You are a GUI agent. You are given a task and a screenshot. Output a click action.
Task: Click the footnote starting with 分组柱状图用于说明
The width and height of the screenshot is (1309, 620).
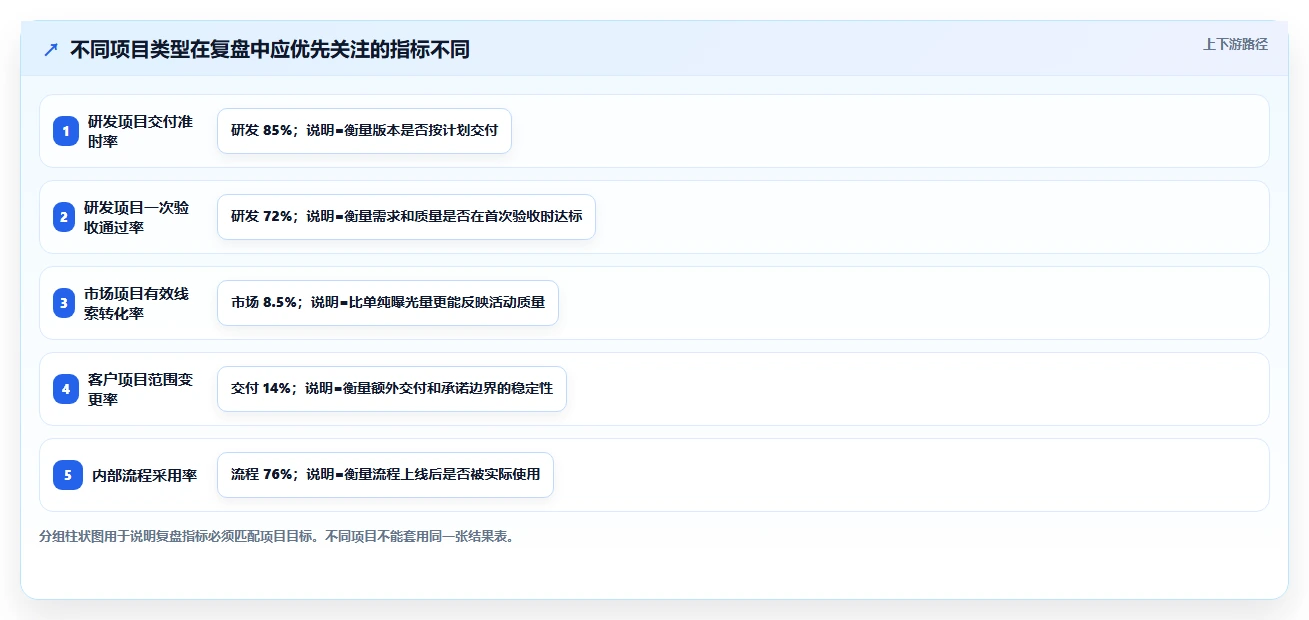coord(277,536)
